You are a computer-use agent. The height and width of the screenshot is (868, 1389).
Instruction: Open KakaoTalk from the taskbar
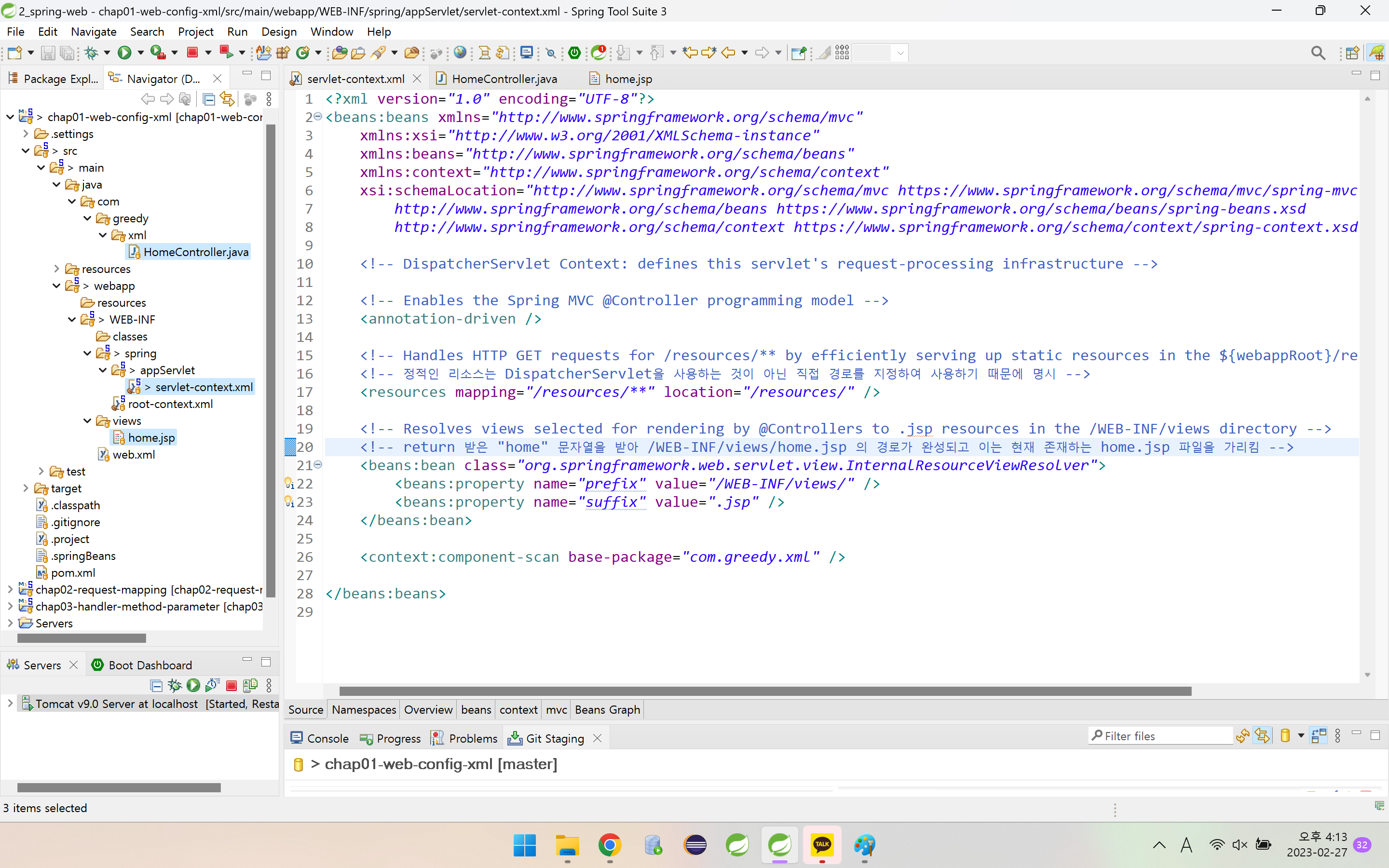coord(822,845)
